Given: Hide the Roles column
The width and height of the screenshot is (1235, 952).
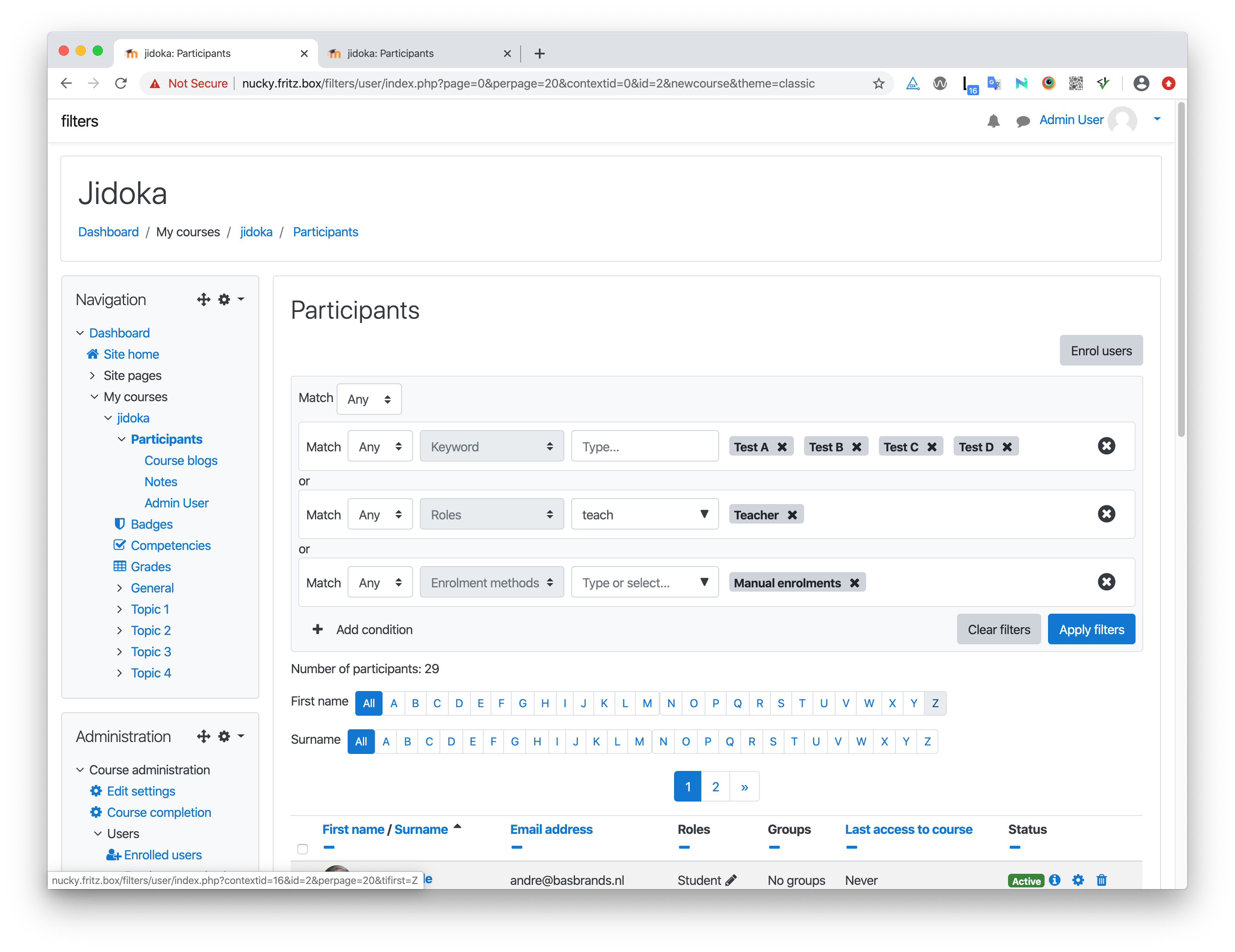Looking at the screenshot, I should point(684,847).
